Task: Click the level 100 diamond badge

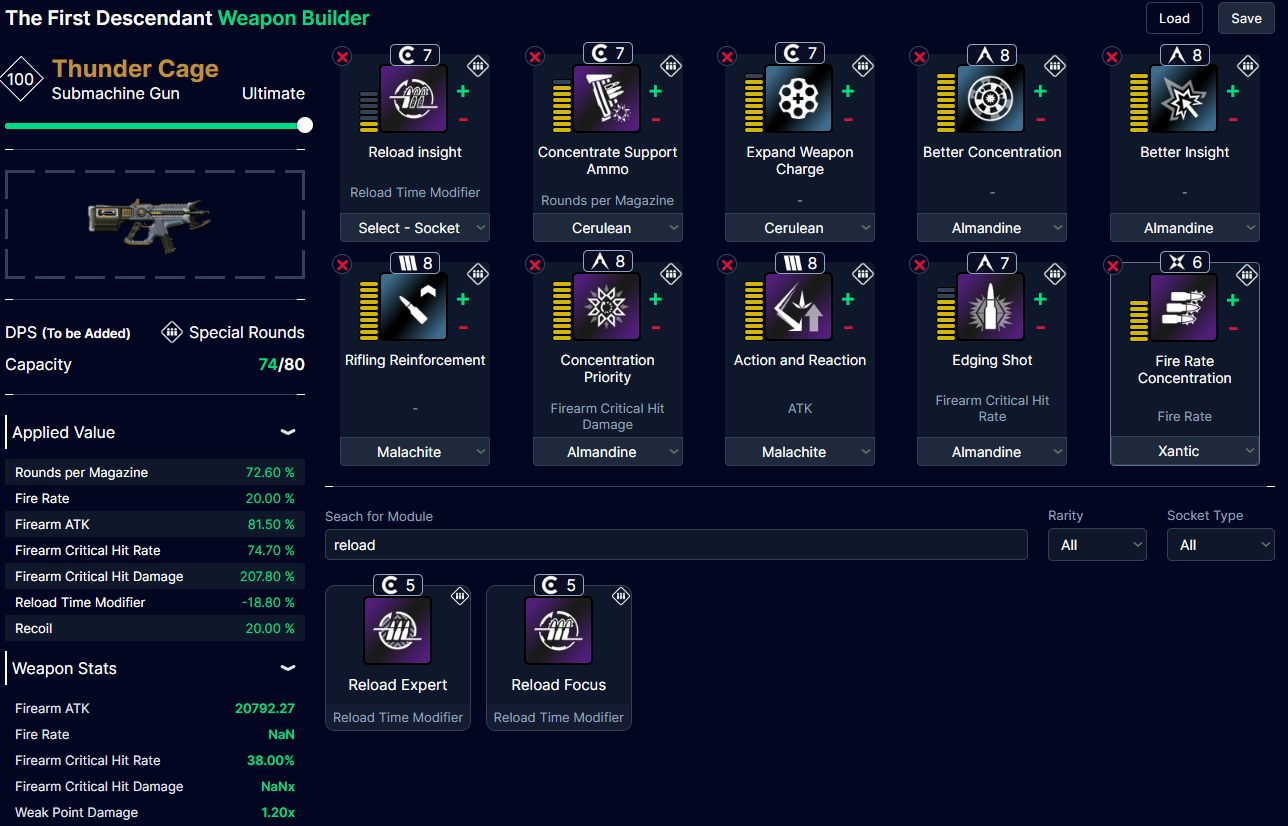Action: point(21,79)
